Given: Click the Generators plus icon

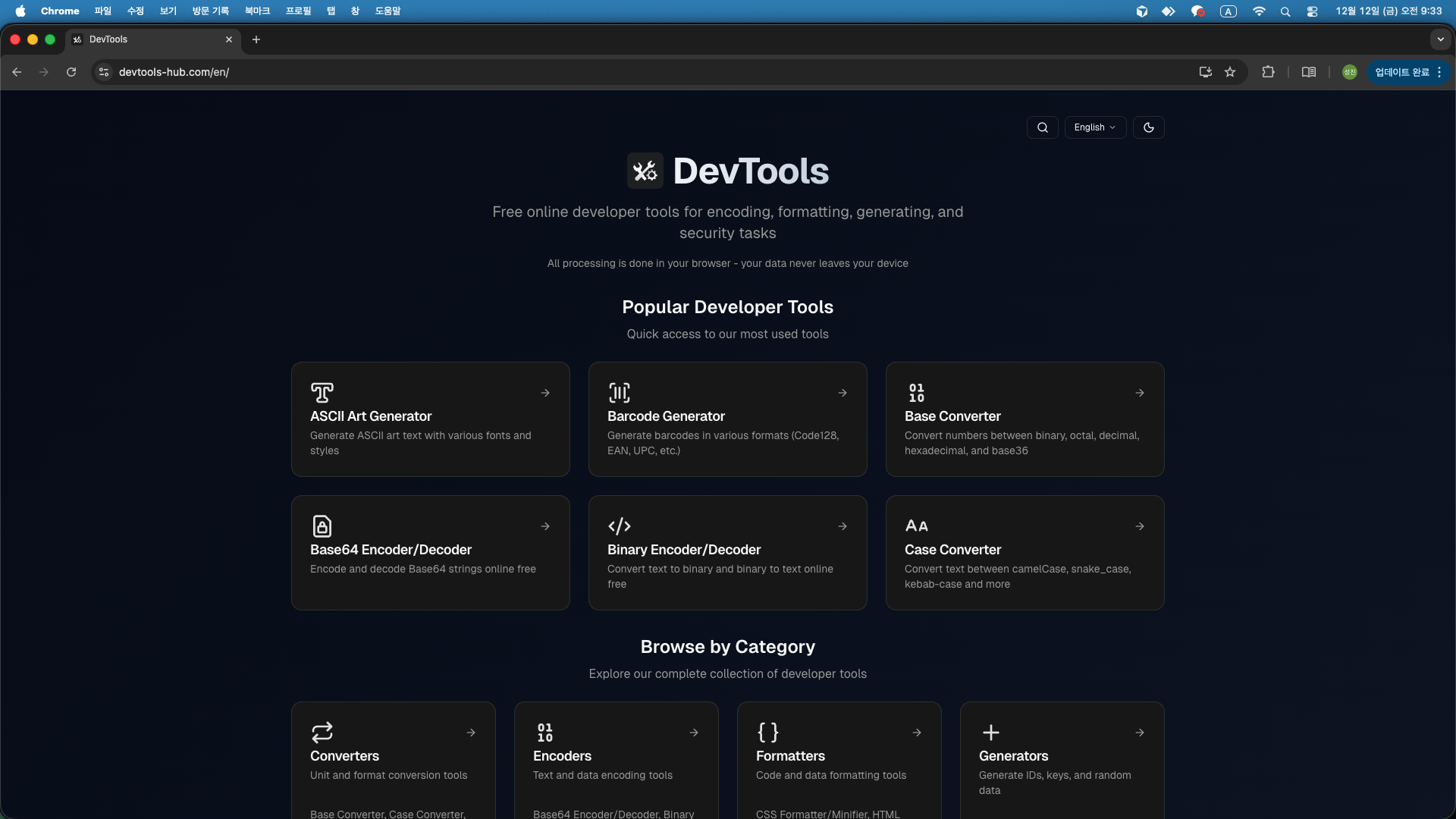Looking at the screenshot, I should 990,733.
